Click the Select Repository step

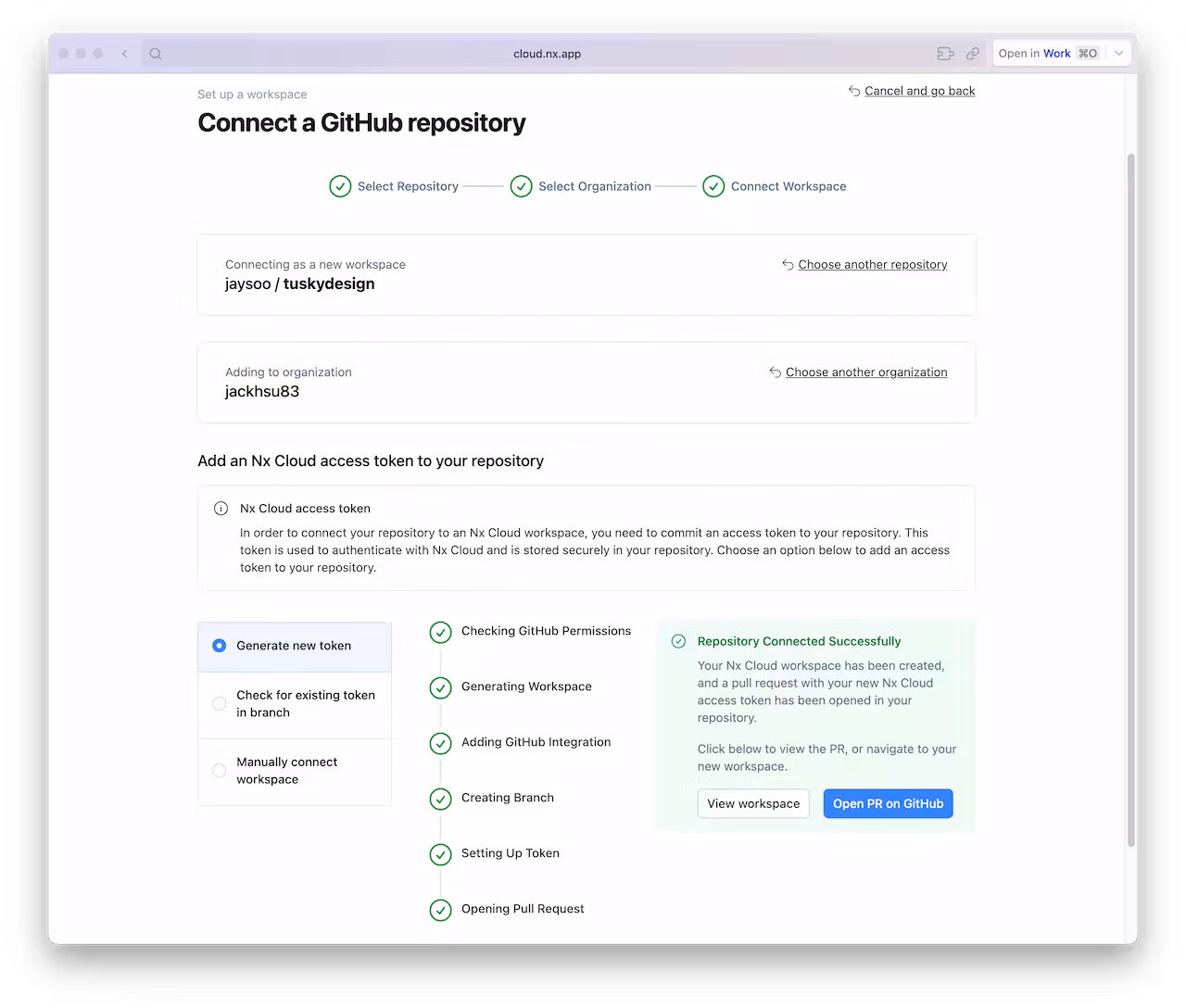pos(394,186)
